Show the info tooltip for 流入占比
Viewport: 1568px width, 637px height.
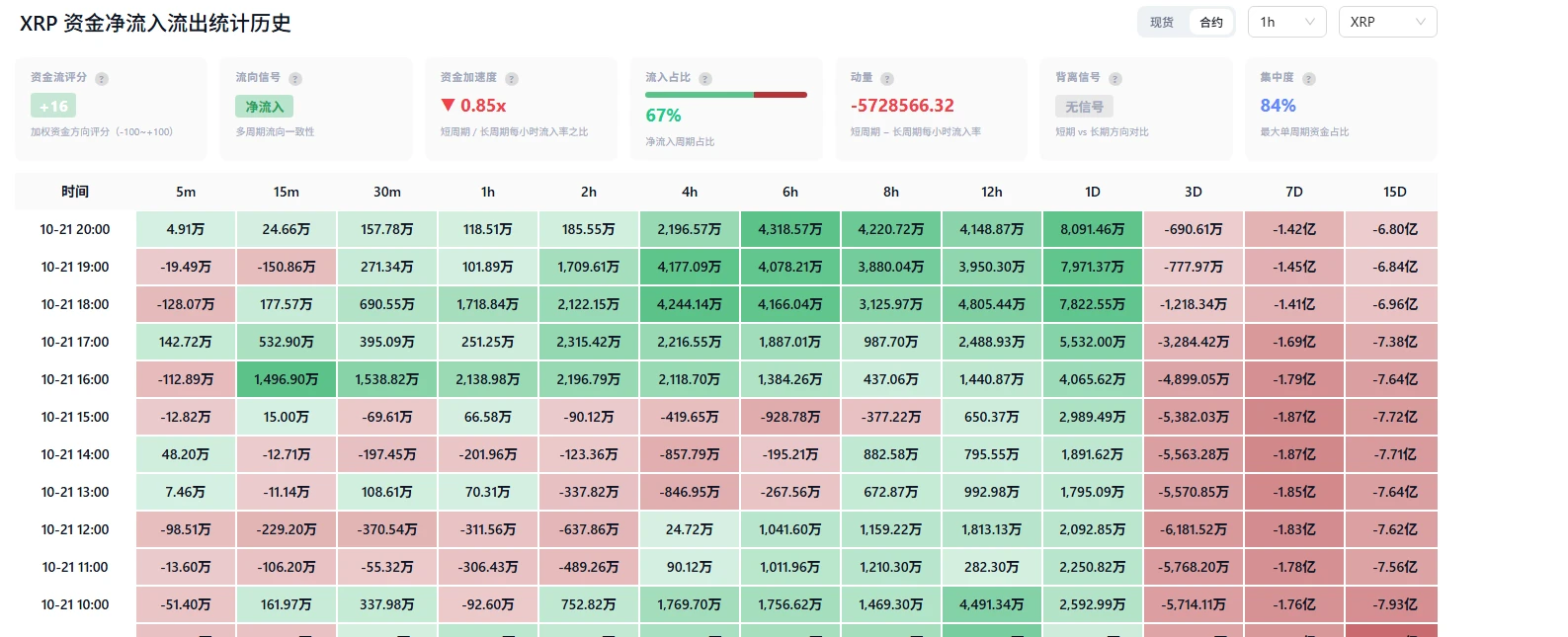tap(705, 79)
